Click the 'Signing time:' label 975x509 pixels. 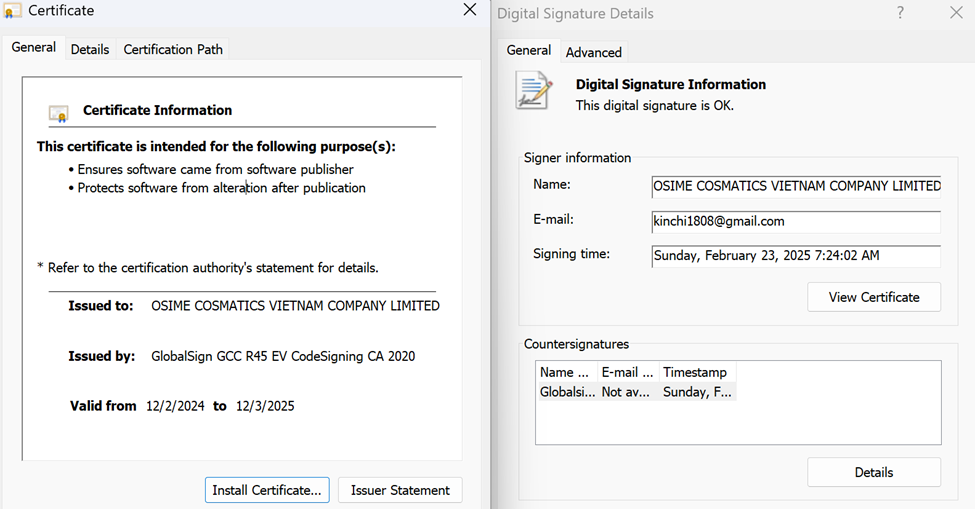tap(571, 254)
